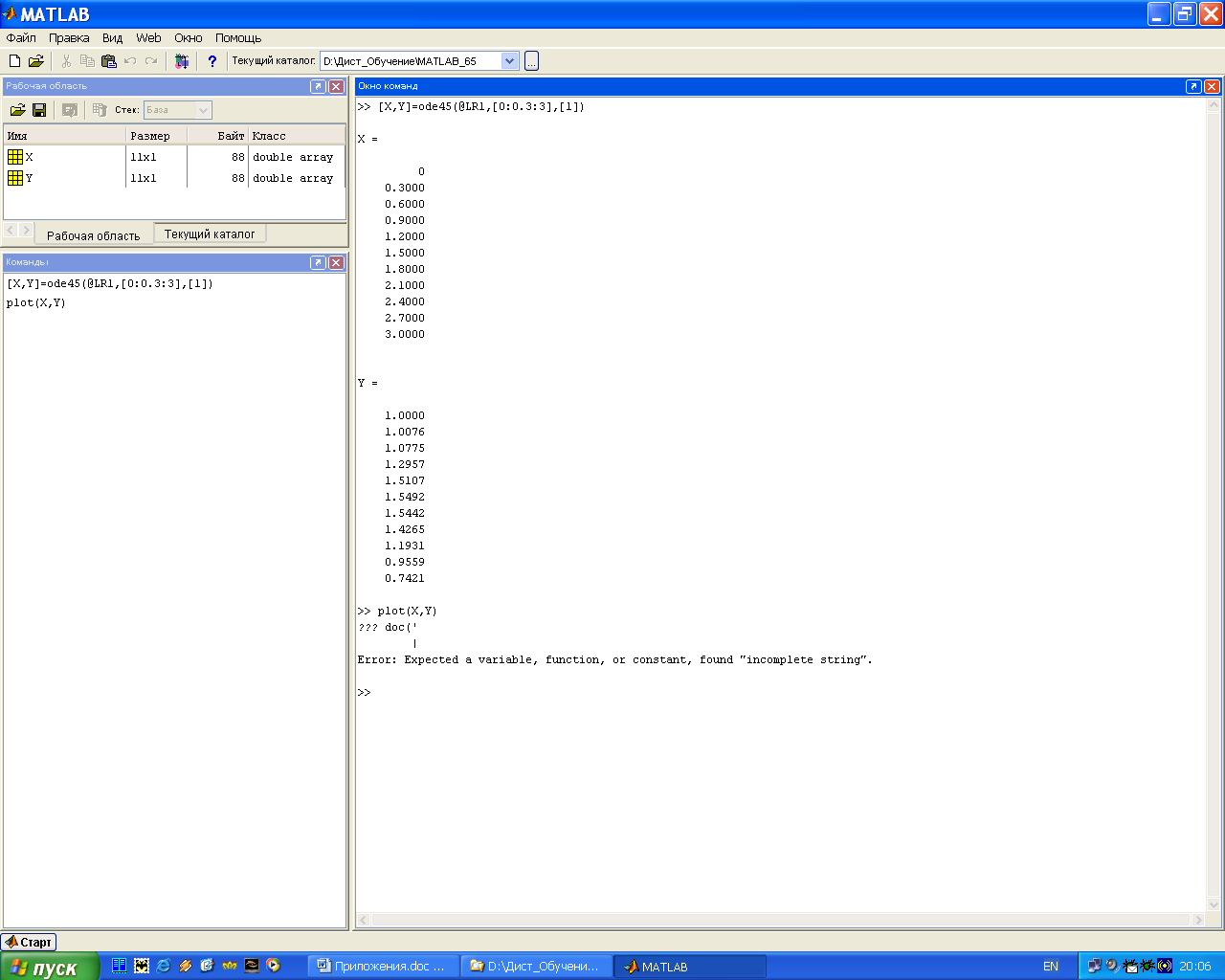This screenshot has height=980, width=1225.
Task: Undock the Окно команд panel
Action: point(1193,86)
